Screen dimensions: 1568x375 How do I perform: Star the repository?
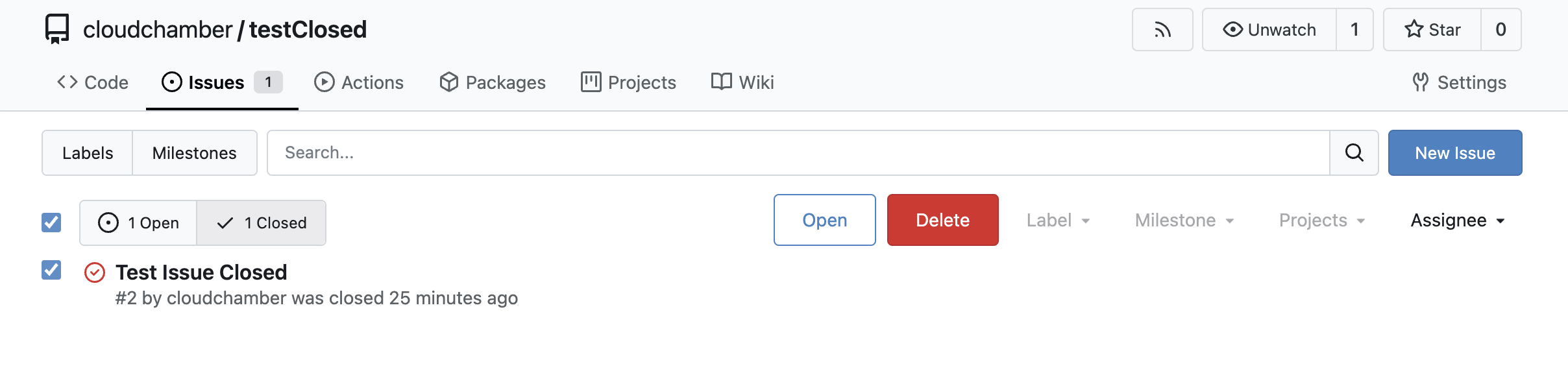[x=1433, y=30]
